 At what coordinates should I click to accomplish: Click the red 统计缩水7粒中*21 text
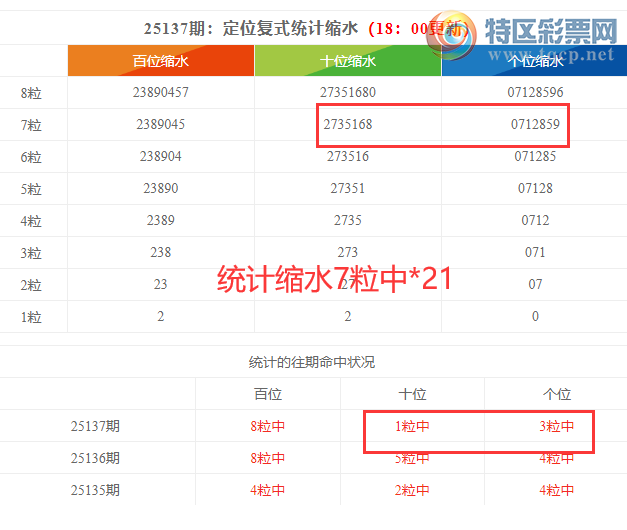click(x=335, y=279)
